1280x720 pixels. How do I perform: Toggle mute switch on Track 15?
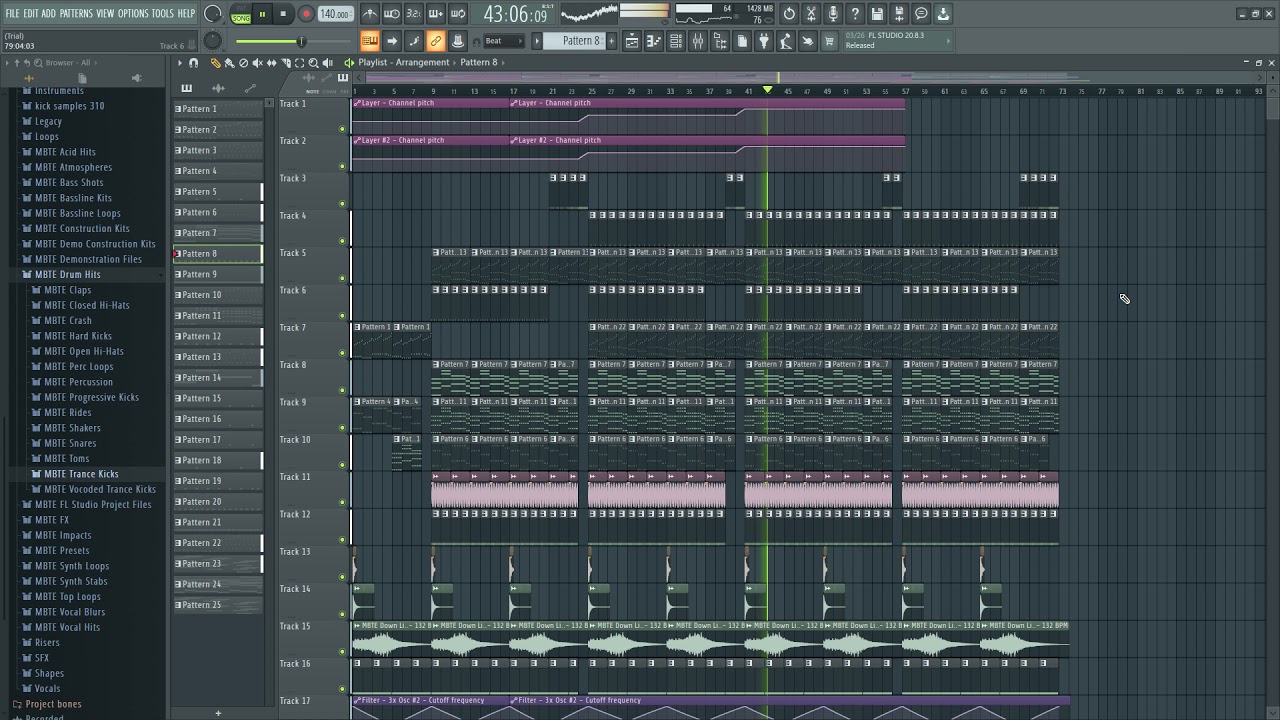[342, 652]
